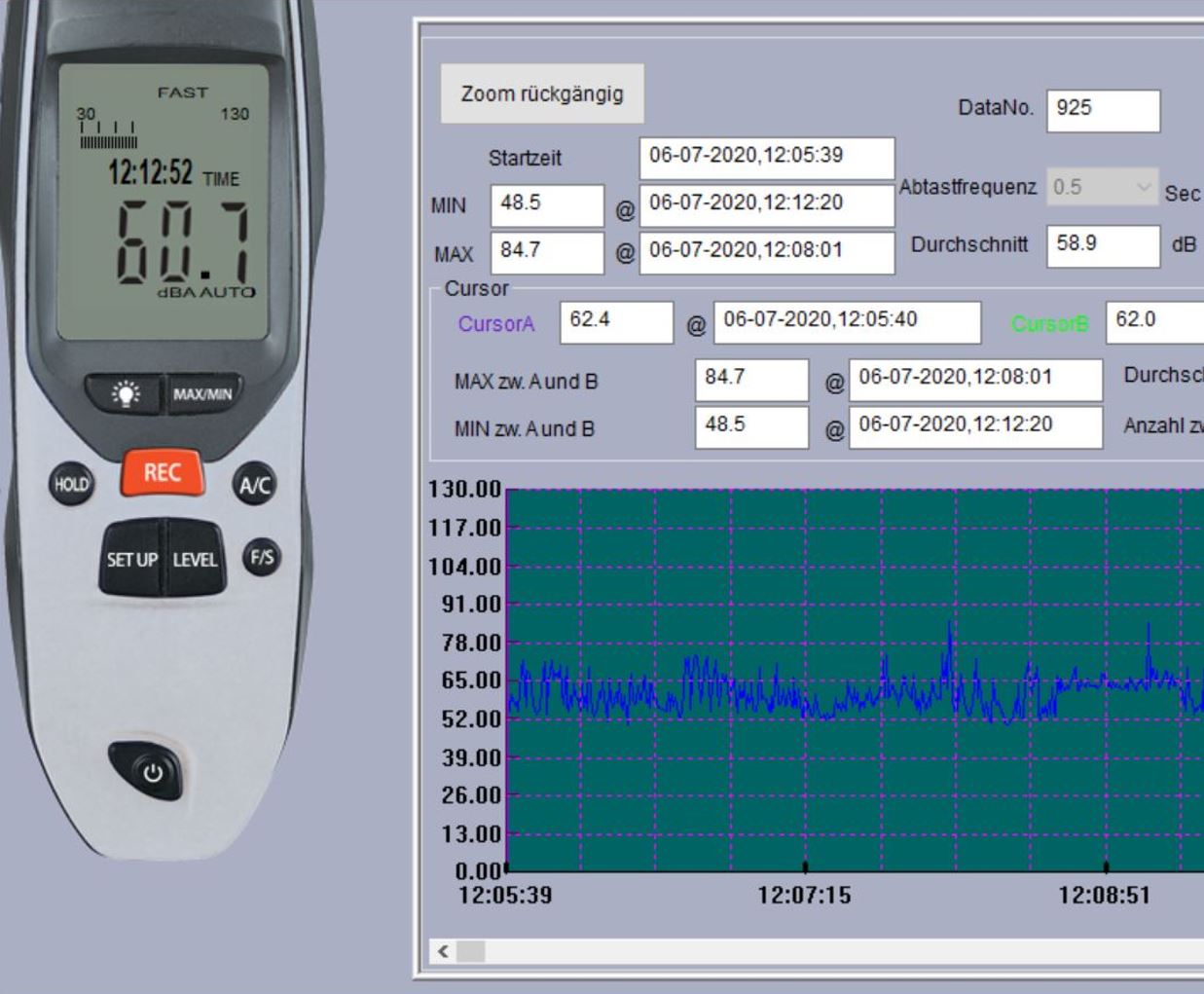Click the MAX value field 84.7

pos(546,251)
